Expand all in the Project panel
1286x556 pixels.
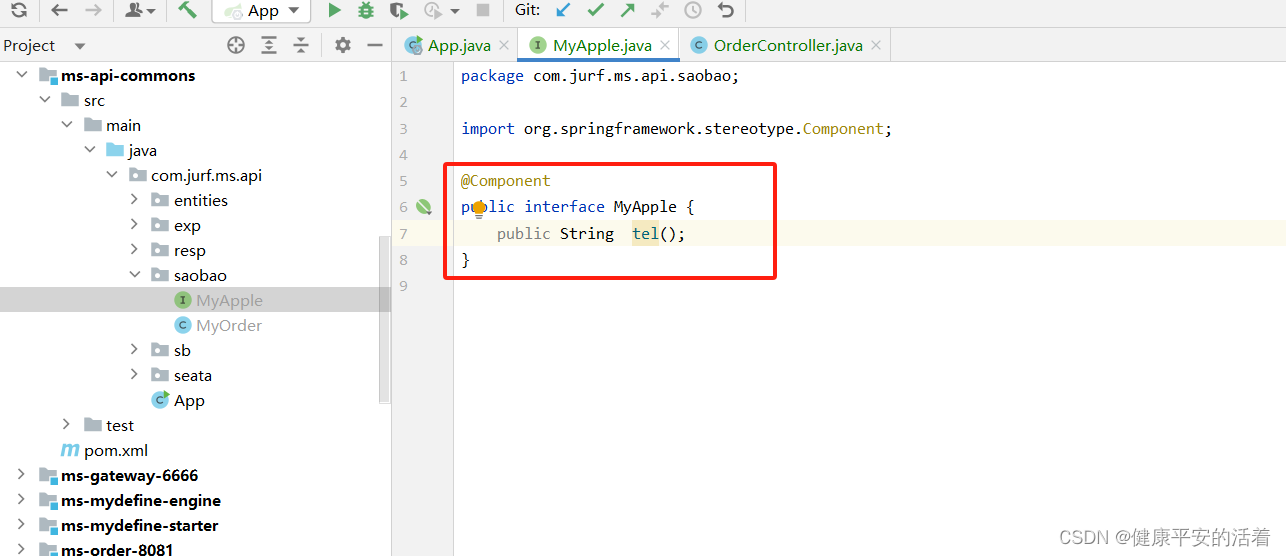269,45
